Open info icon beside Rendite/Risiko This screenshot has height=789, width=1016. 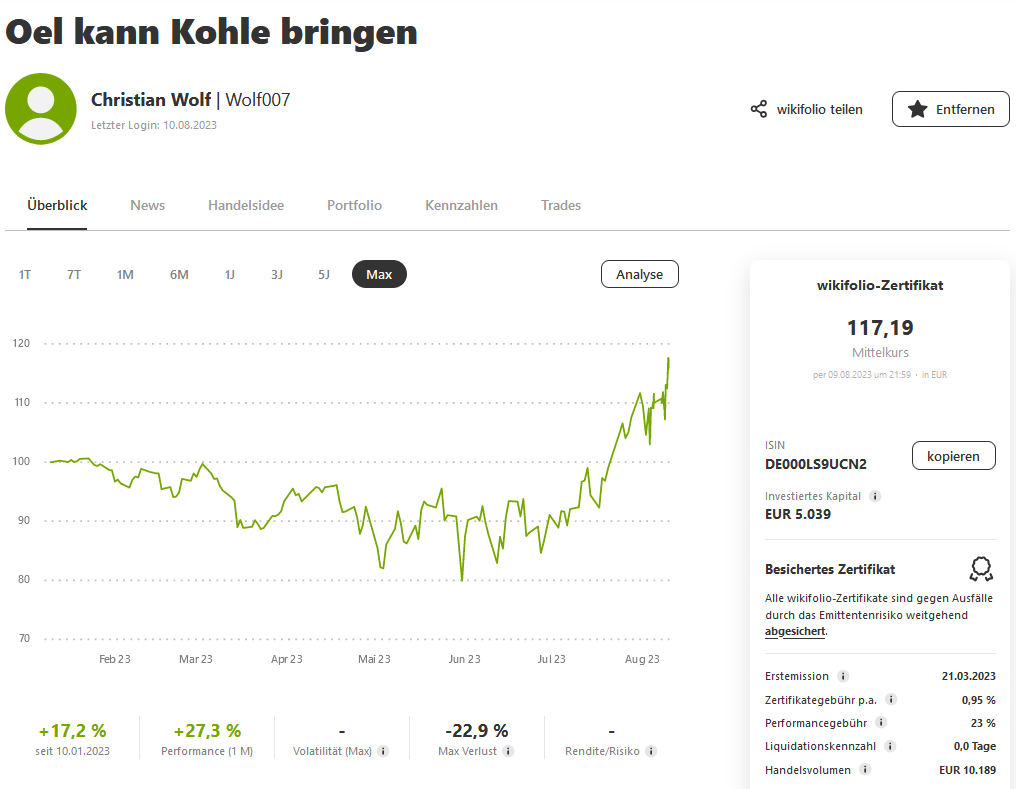click(x=651, y=751)
